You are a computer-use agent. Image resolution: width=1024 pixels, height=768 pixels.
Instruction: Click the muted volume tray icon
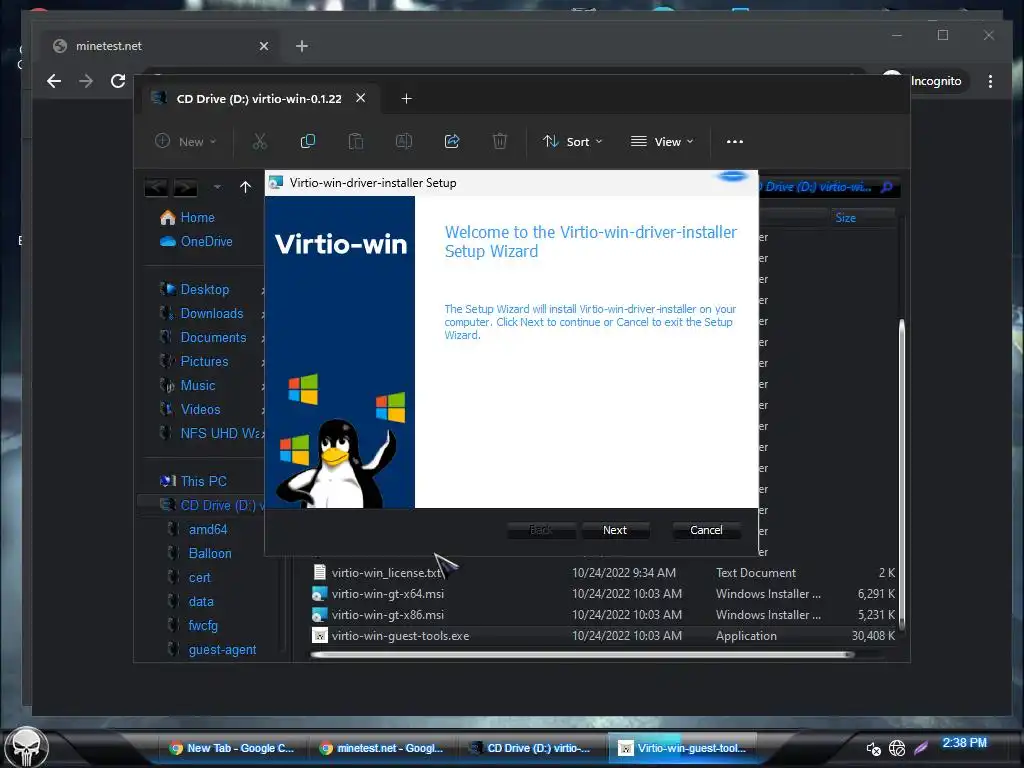click(x=873, y=748)
